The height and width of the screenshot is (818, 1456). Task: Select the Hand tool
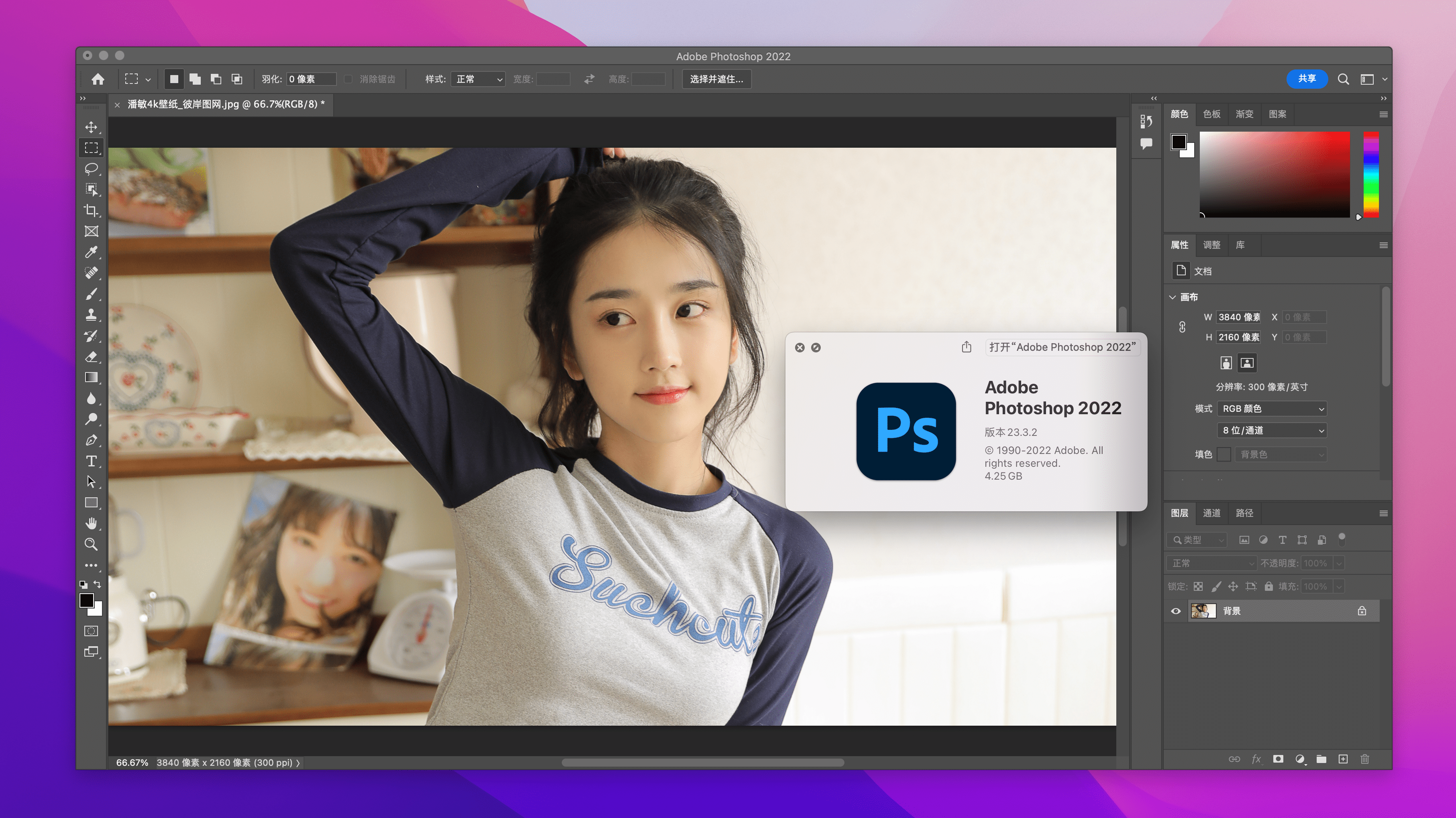tap(91, 523)
